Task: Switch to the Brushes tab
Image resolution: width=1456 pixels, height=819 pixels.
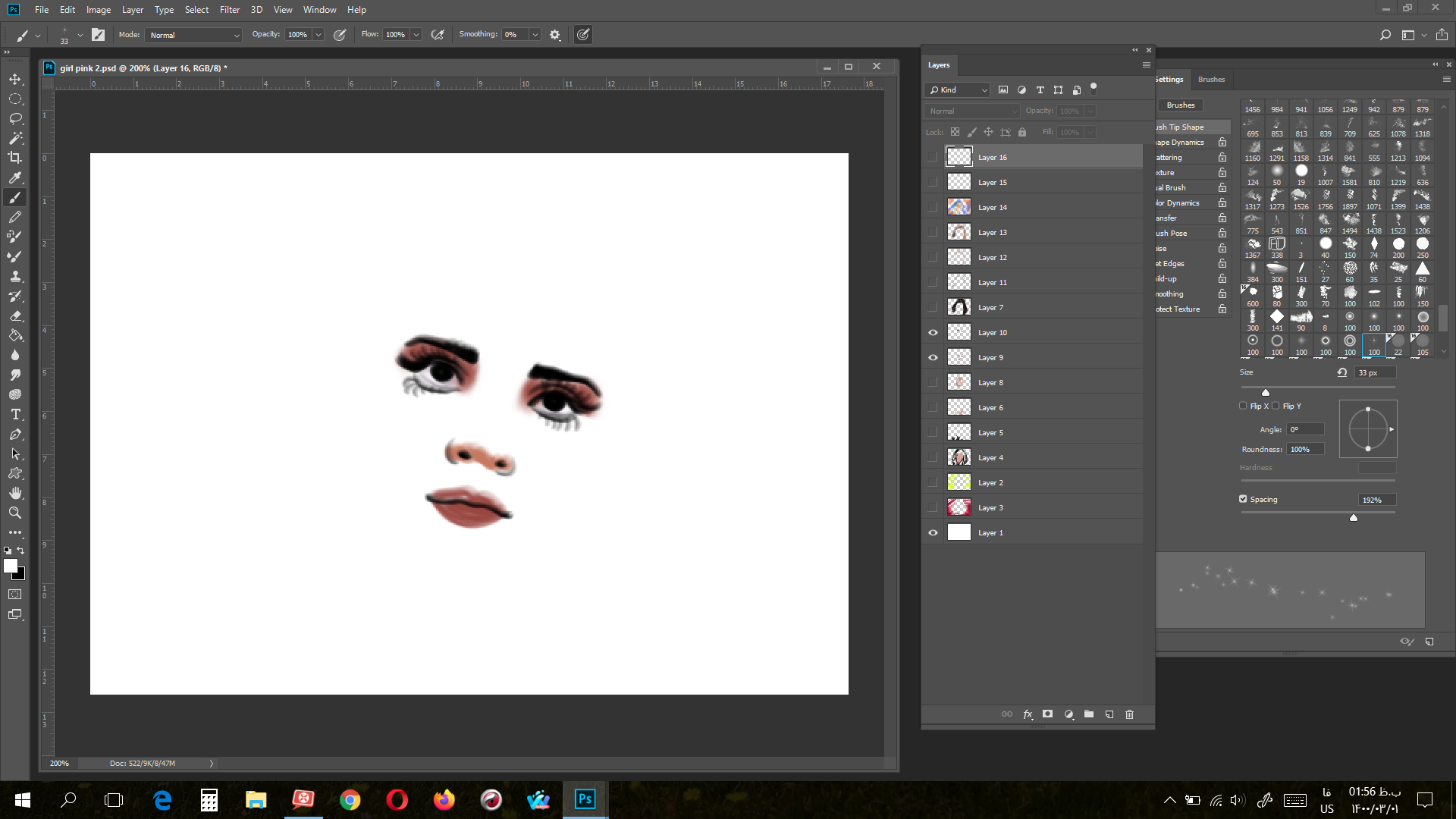Action: (x=1211, y=80)
